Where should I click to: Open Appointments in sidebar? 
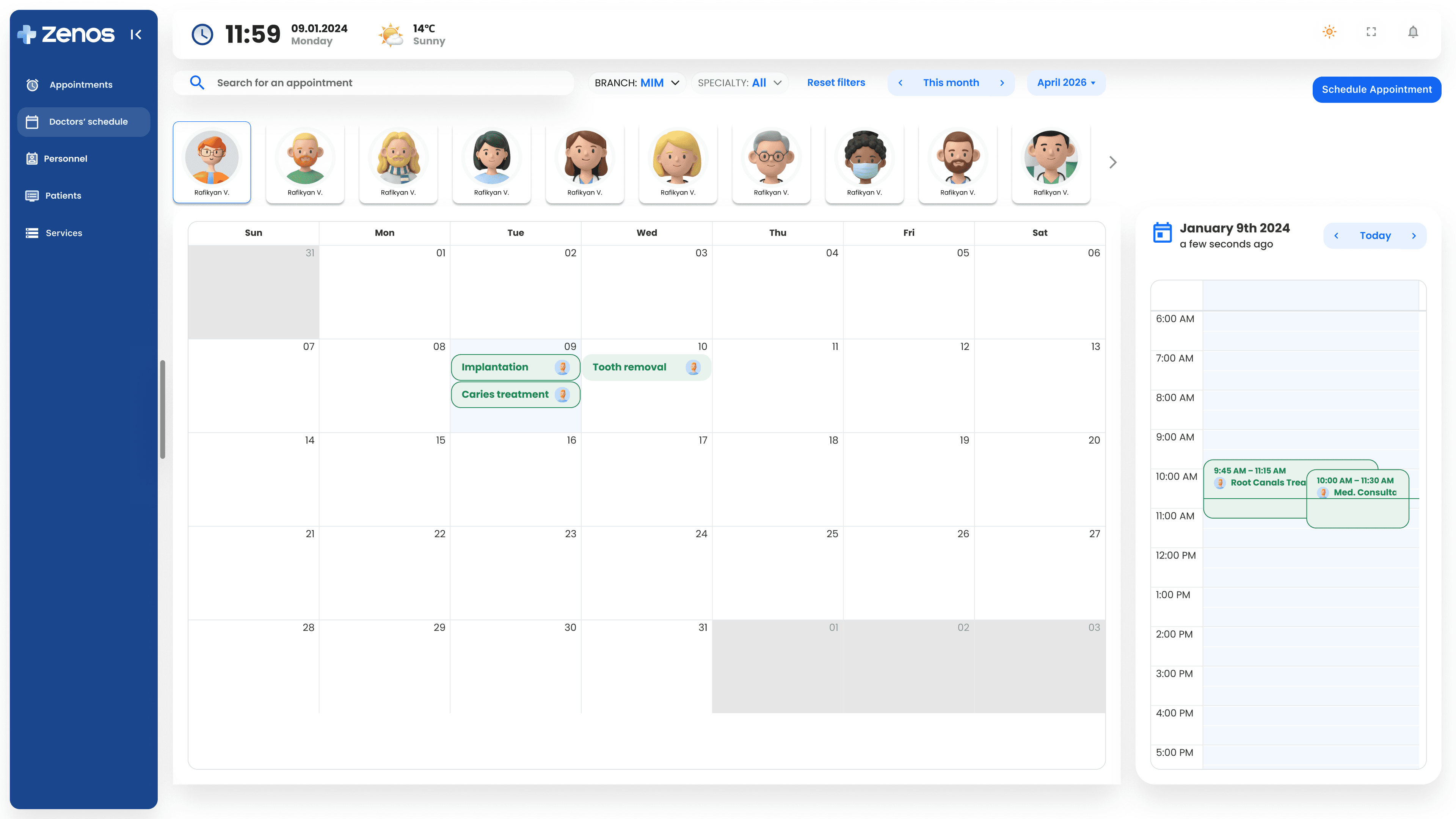click(x=81, y=85)
